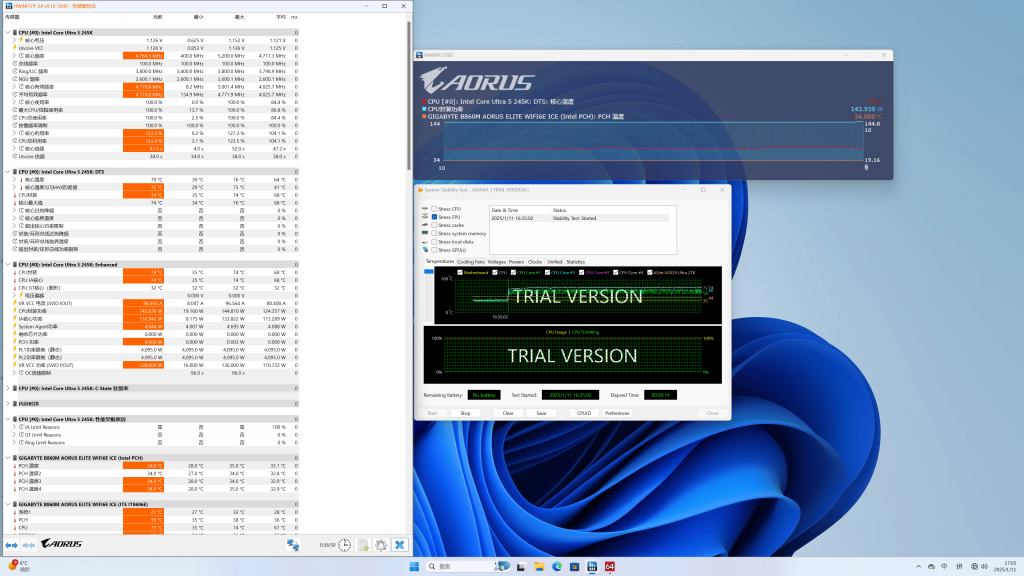Click the shrink columns arrows icon in HWiNFO
1024x576 pixels.
click(29, 545)
